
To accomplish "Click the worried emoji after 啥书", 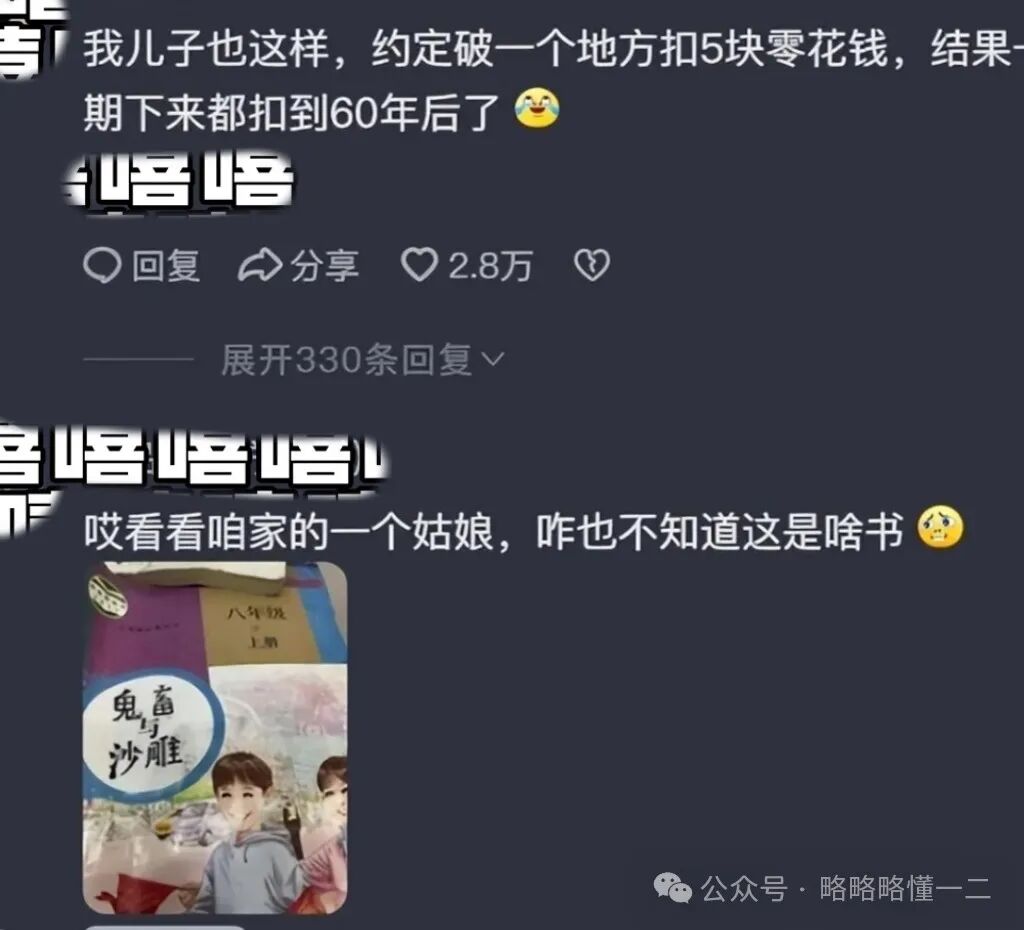I will pyautogui.click(x=940, y=528).
